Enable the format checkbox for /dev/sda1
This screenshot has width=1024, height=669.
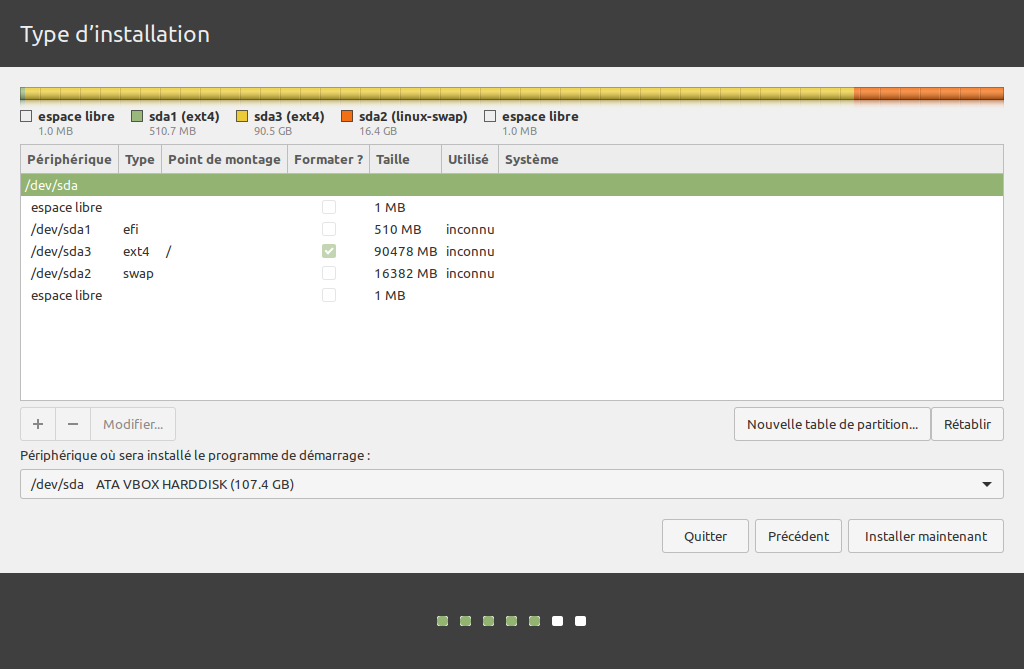pos(328,229)
